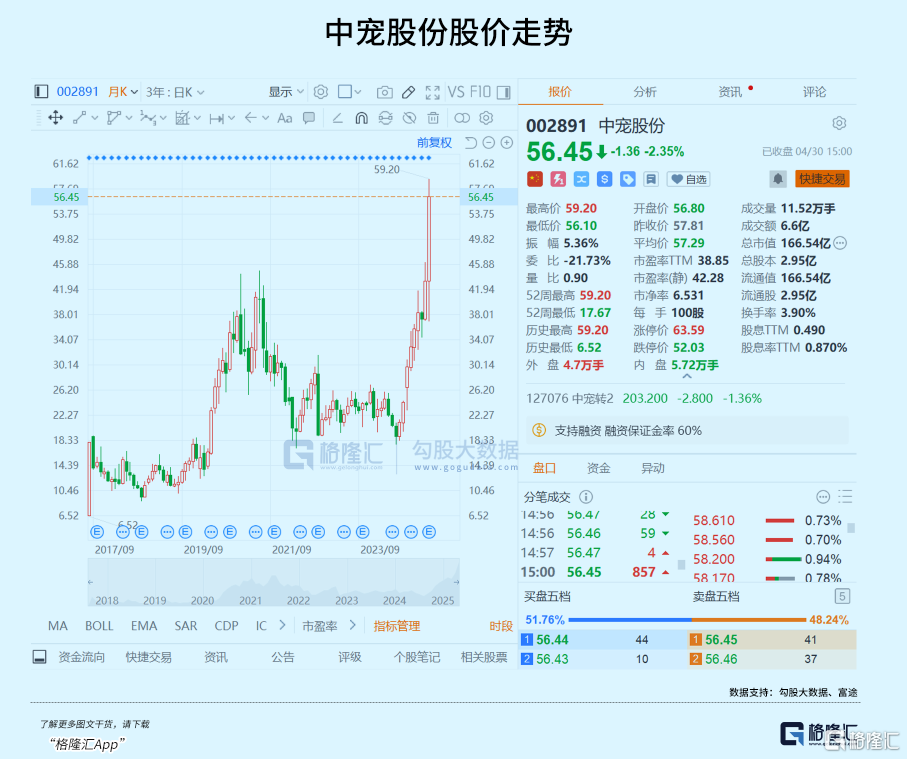Viewport: 907px width, 759px height.
Task: Click the VS compare button
Action: (x=456, y=91)
